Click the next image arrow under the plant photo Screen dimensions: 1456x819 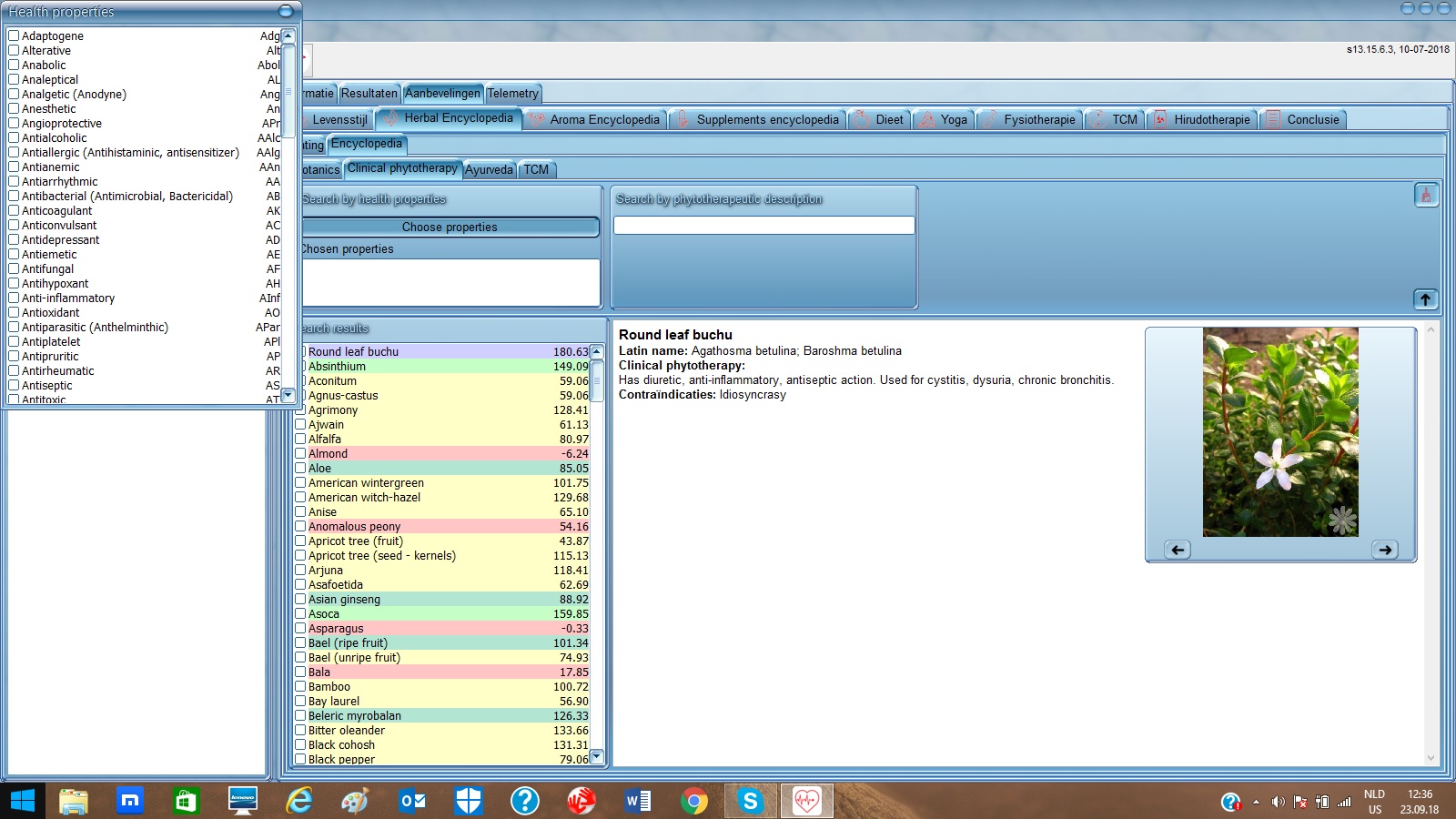click(1385, 550)
